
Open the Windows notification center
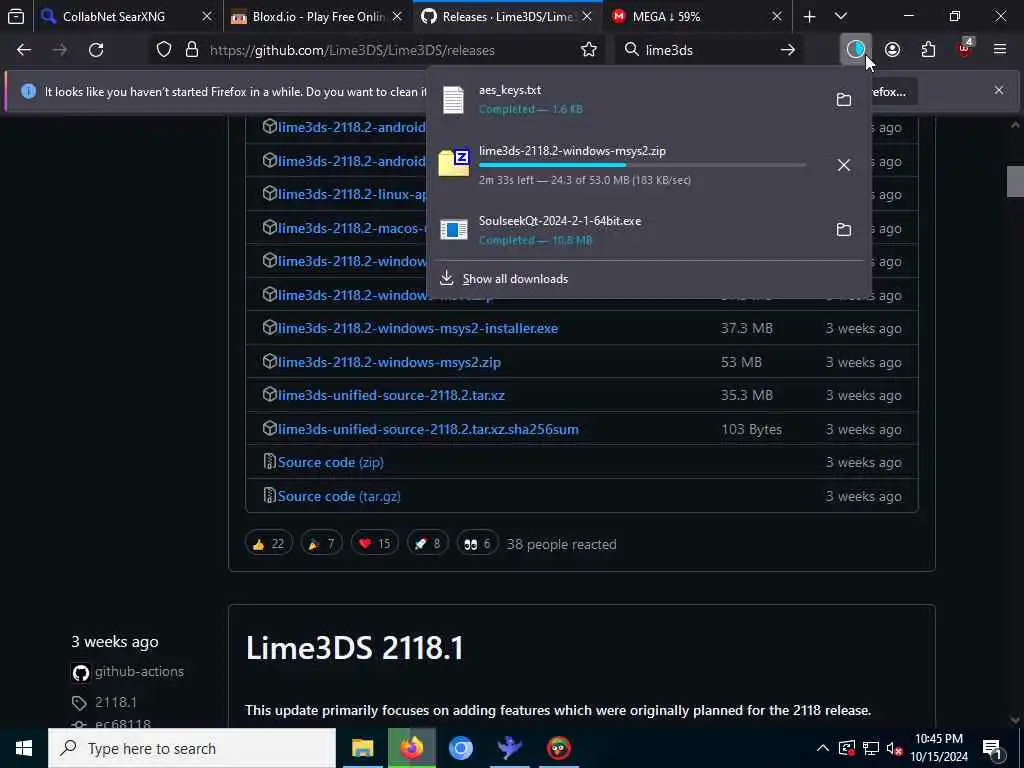click(x=992, y=748)
